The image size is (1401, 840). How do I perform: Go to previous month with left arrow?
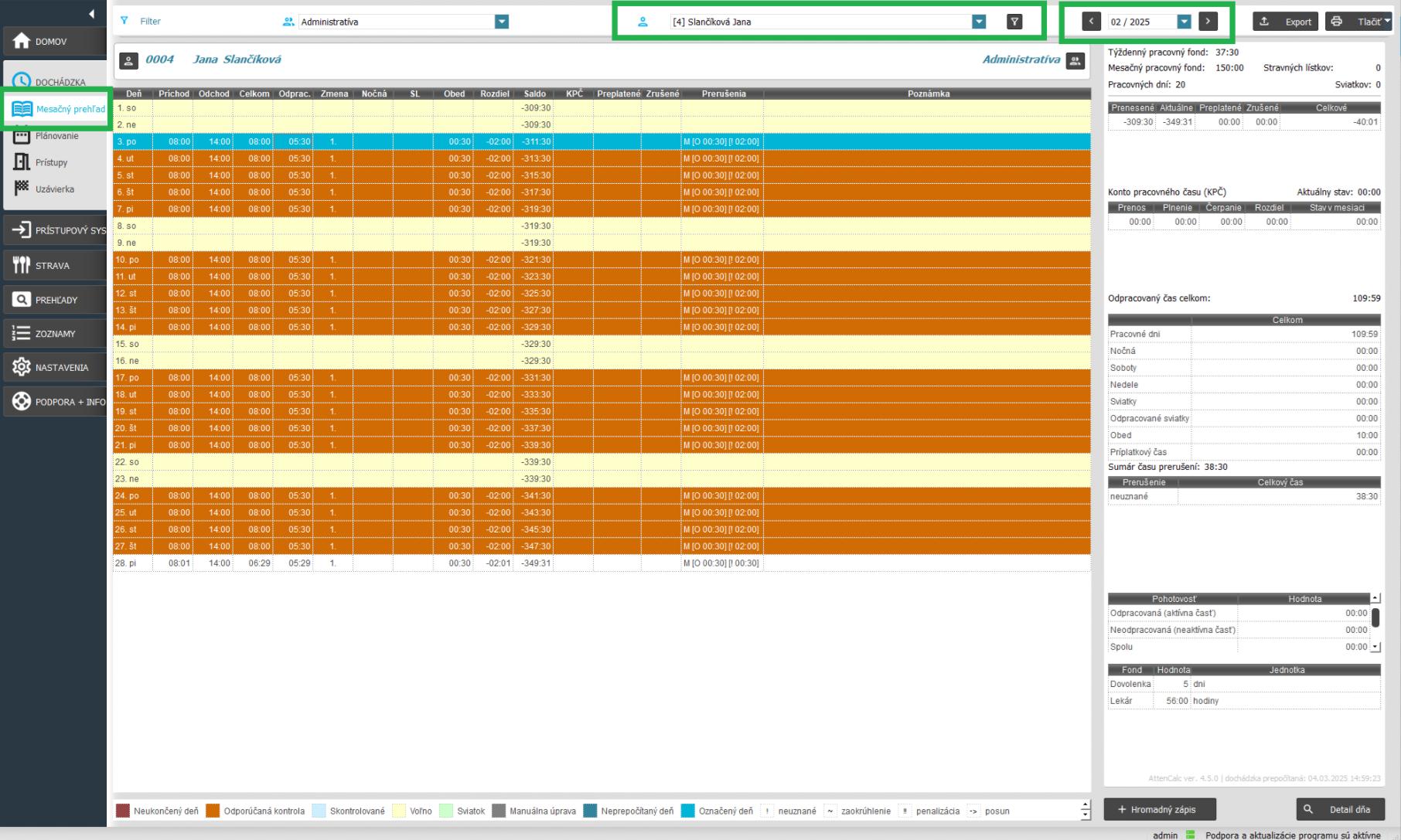coord(1091,22)
